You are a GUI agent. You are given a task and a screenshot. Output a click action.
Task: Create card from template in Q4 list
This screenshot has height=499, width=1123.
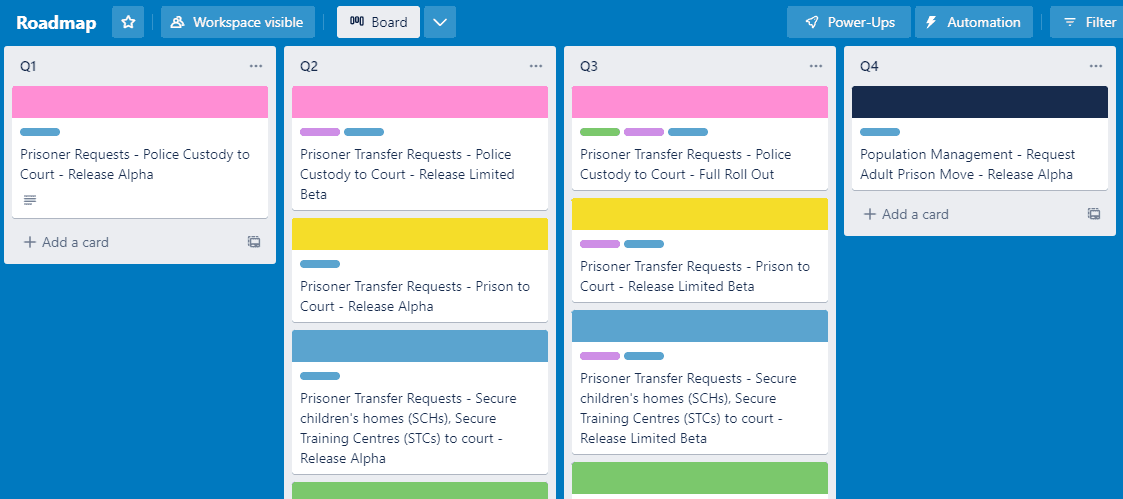tap(1094, 214)
